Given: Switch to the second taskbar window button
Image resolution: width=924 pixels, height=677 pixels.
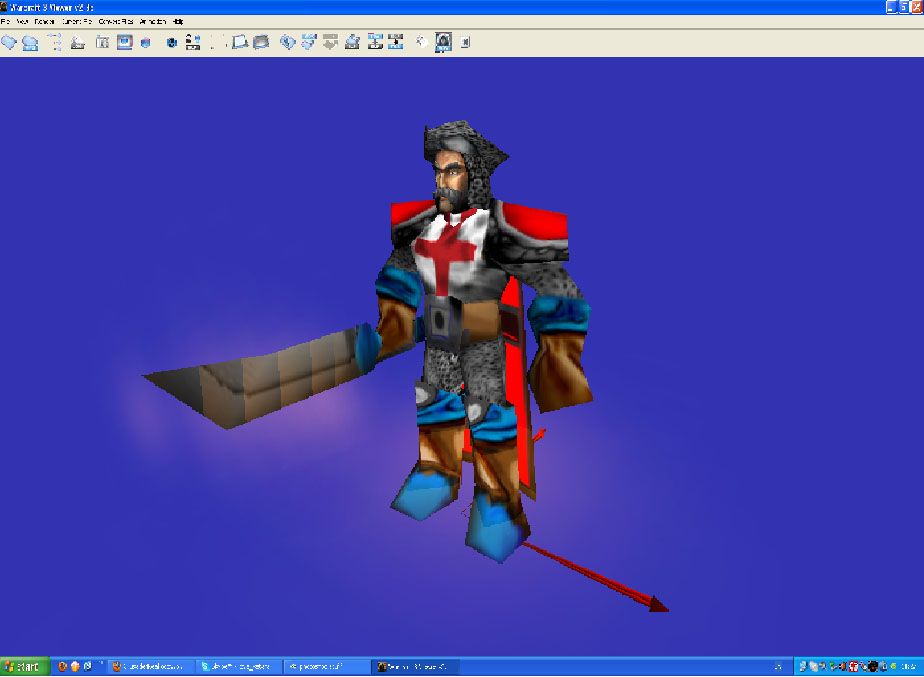Looking at the screenshot, I should [238, 666].
